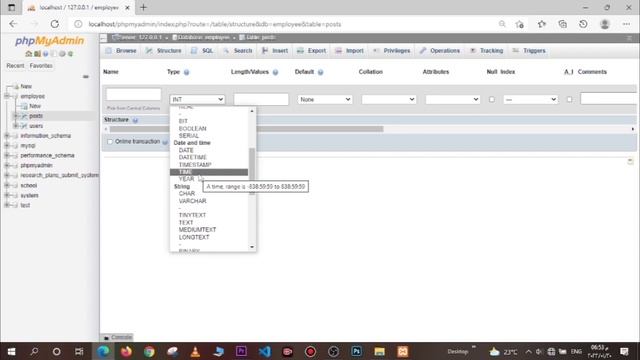Open the phpMyAdmin documentation icon in sidebar
640x360 pixels.
coord(46,54)
